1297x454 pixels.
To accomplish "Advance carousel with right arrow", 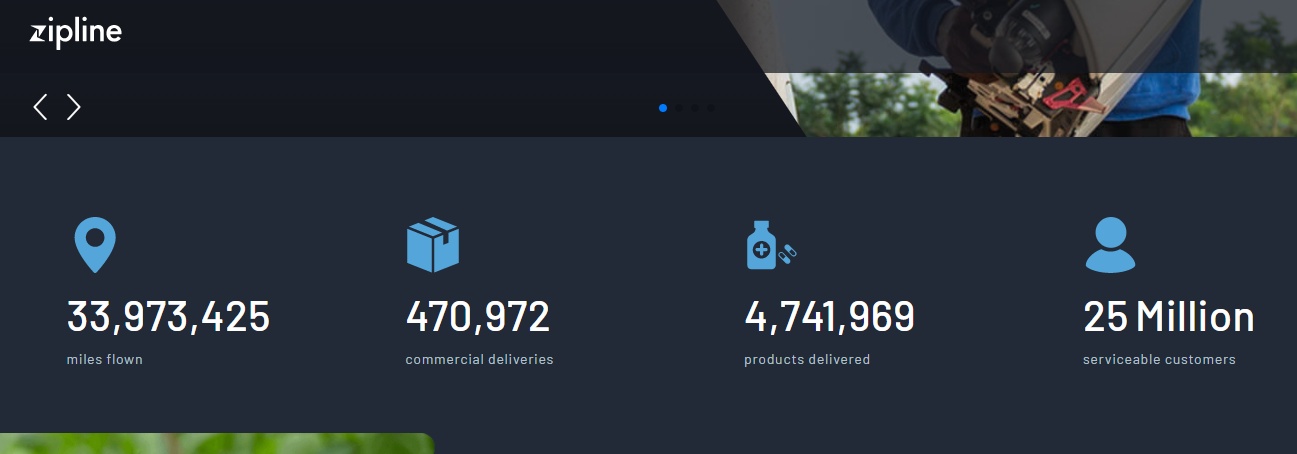I will 74,107.
